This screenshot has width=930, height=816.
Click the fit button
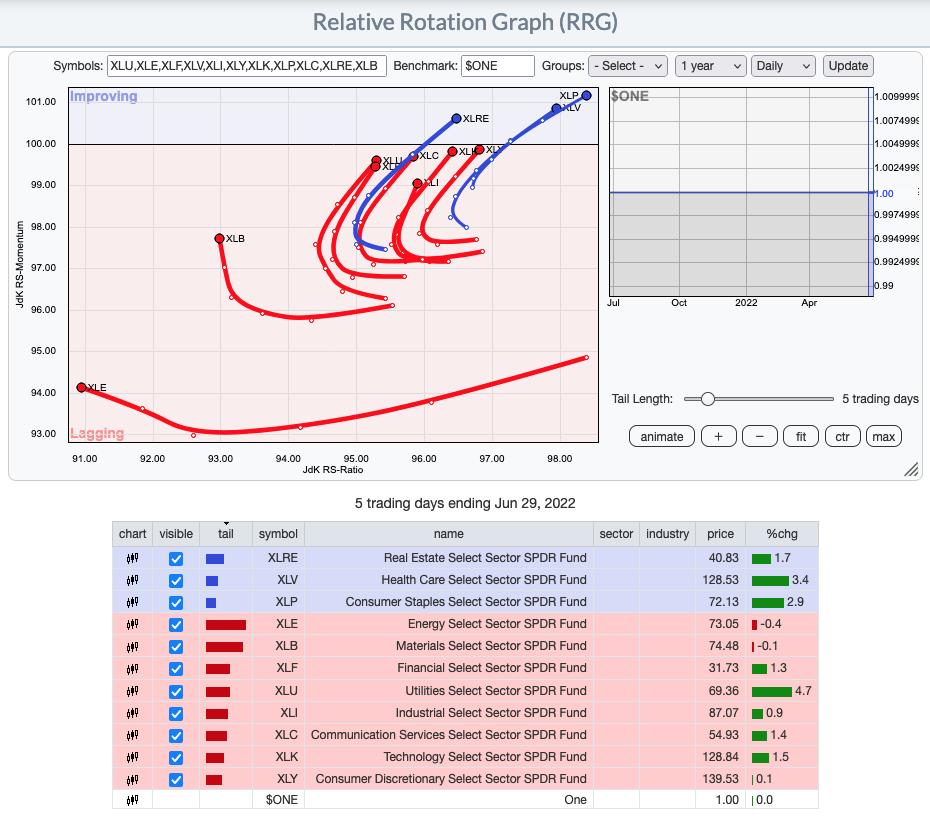(x=801, y=436)
